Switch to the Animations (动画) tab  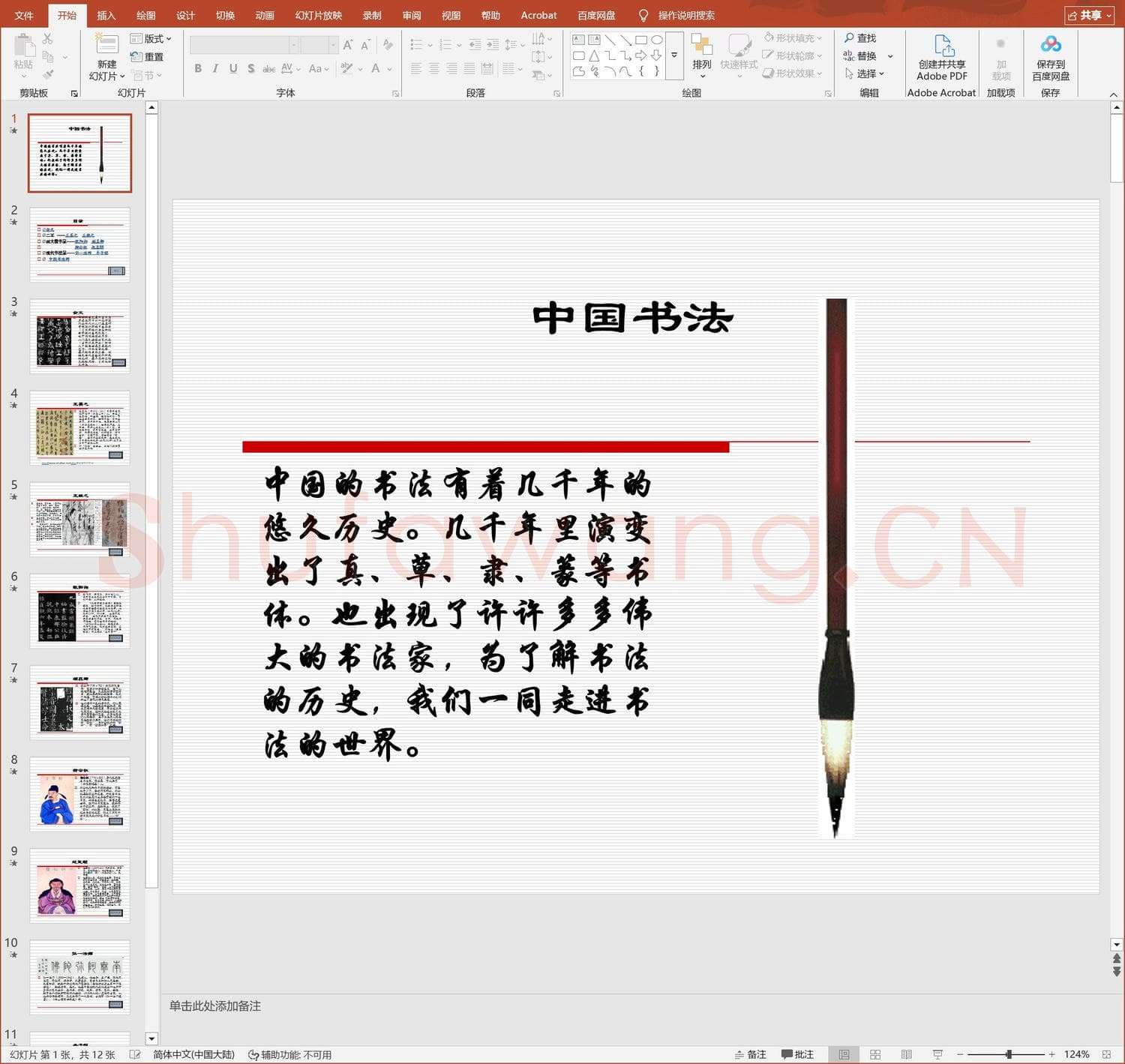[x=264, y=15]
